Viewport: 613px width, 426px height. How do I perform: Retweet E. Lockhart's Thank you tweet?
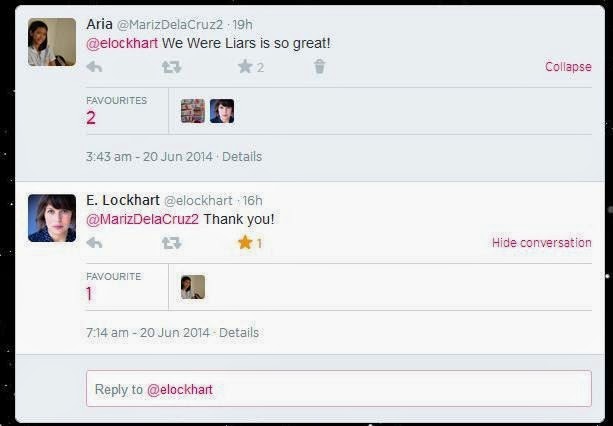(x=172, y=243)
